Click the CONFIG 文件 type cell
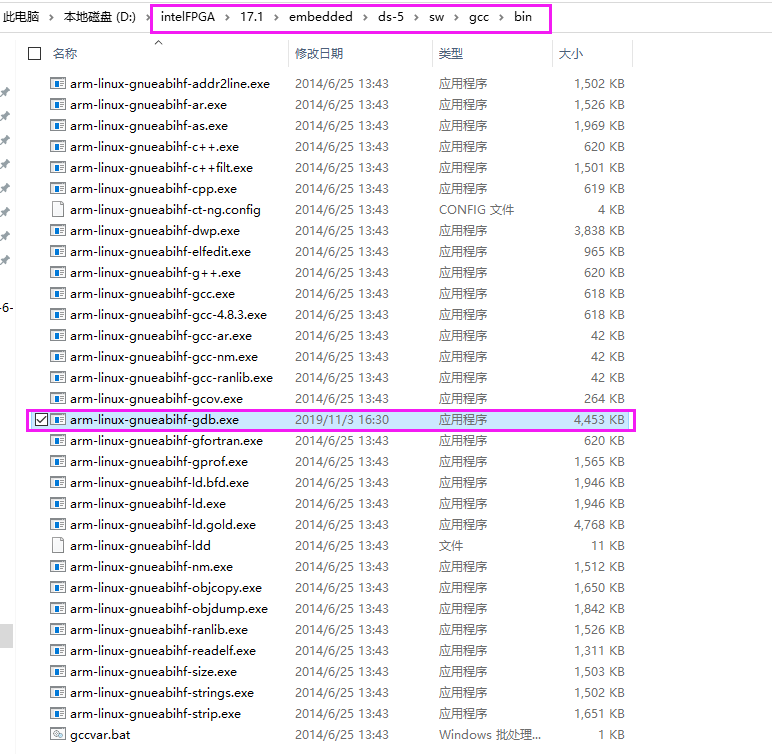The width and height of the screenshot is (772, 754). [x=476, y=210]
